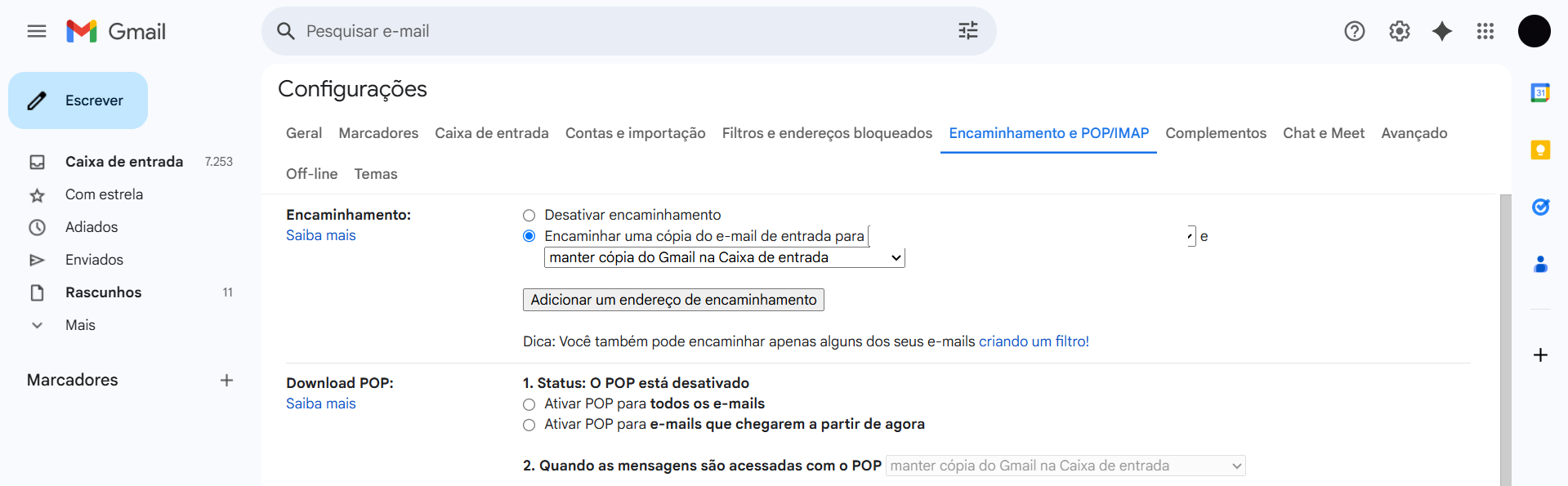Click the search options filter icon
This screenshot has width=1568, height=486.
pos(967,31)
